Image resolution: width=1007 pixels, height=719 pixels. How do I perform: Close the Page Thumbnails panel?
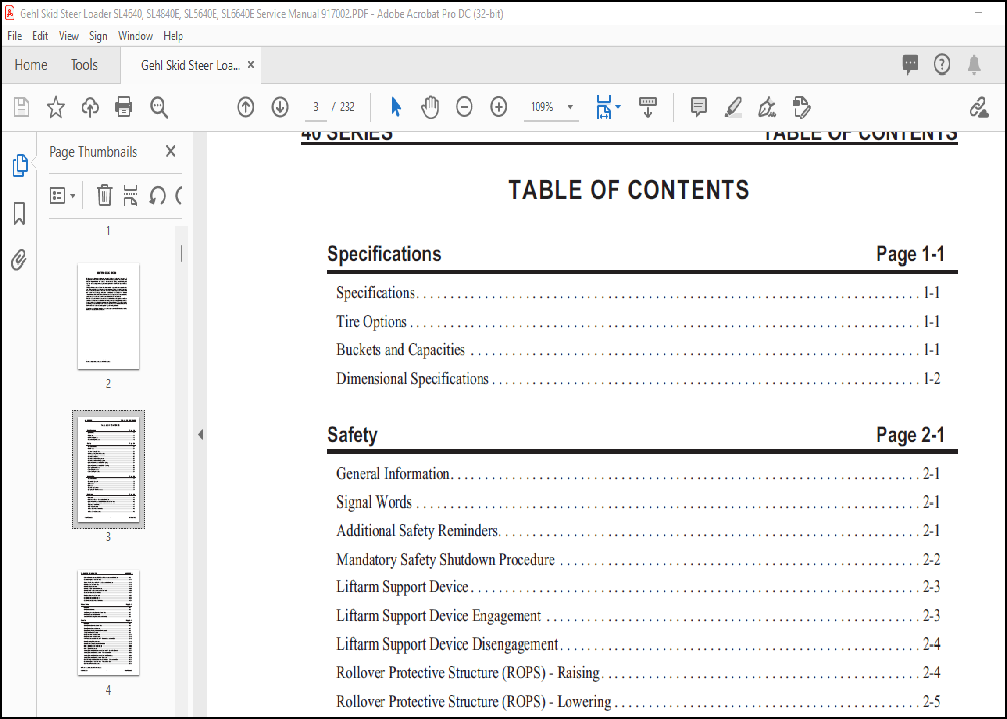click(x=170, y=152)
